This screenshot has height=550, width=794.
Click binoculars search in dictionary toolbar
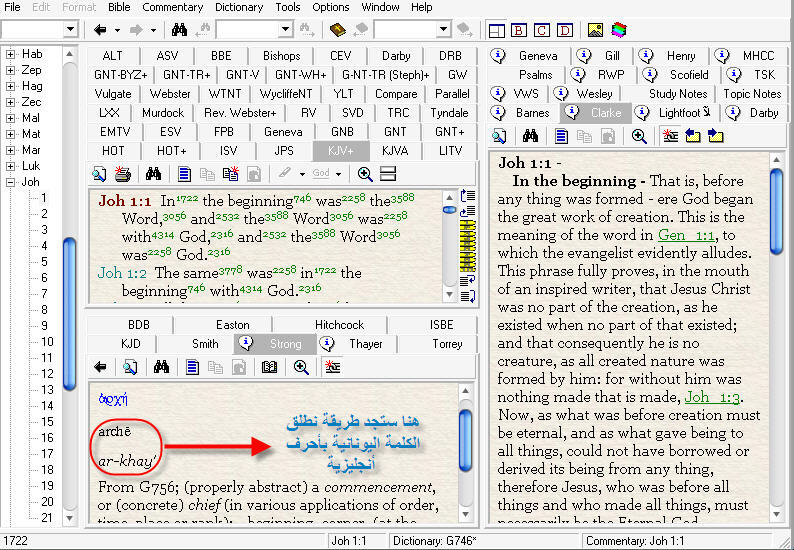(161, 367)
